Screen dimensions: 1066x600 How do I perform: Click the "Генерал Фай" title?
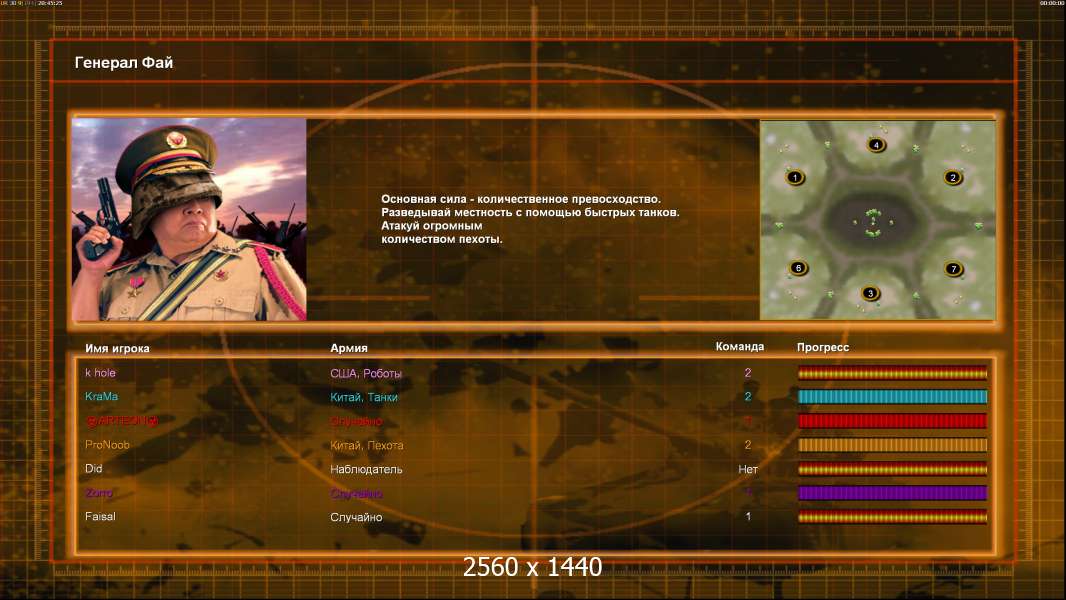[x=124, y=63]
